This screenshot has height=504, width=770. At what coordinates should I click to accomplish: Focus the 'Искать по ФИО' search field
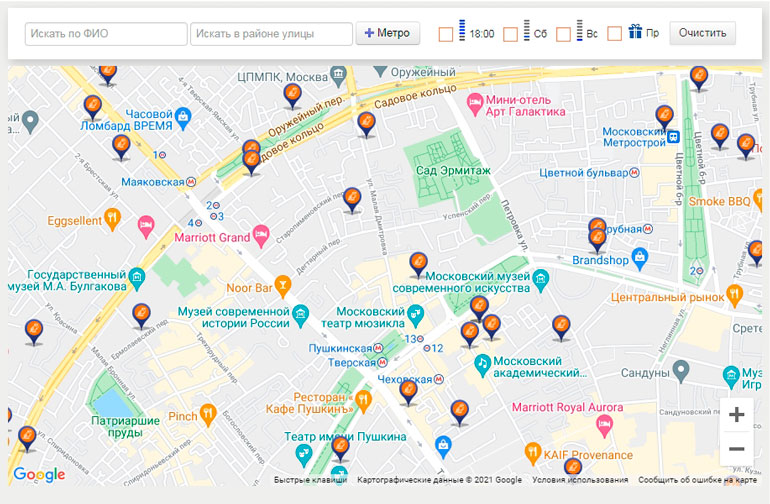tap(106, 34)
